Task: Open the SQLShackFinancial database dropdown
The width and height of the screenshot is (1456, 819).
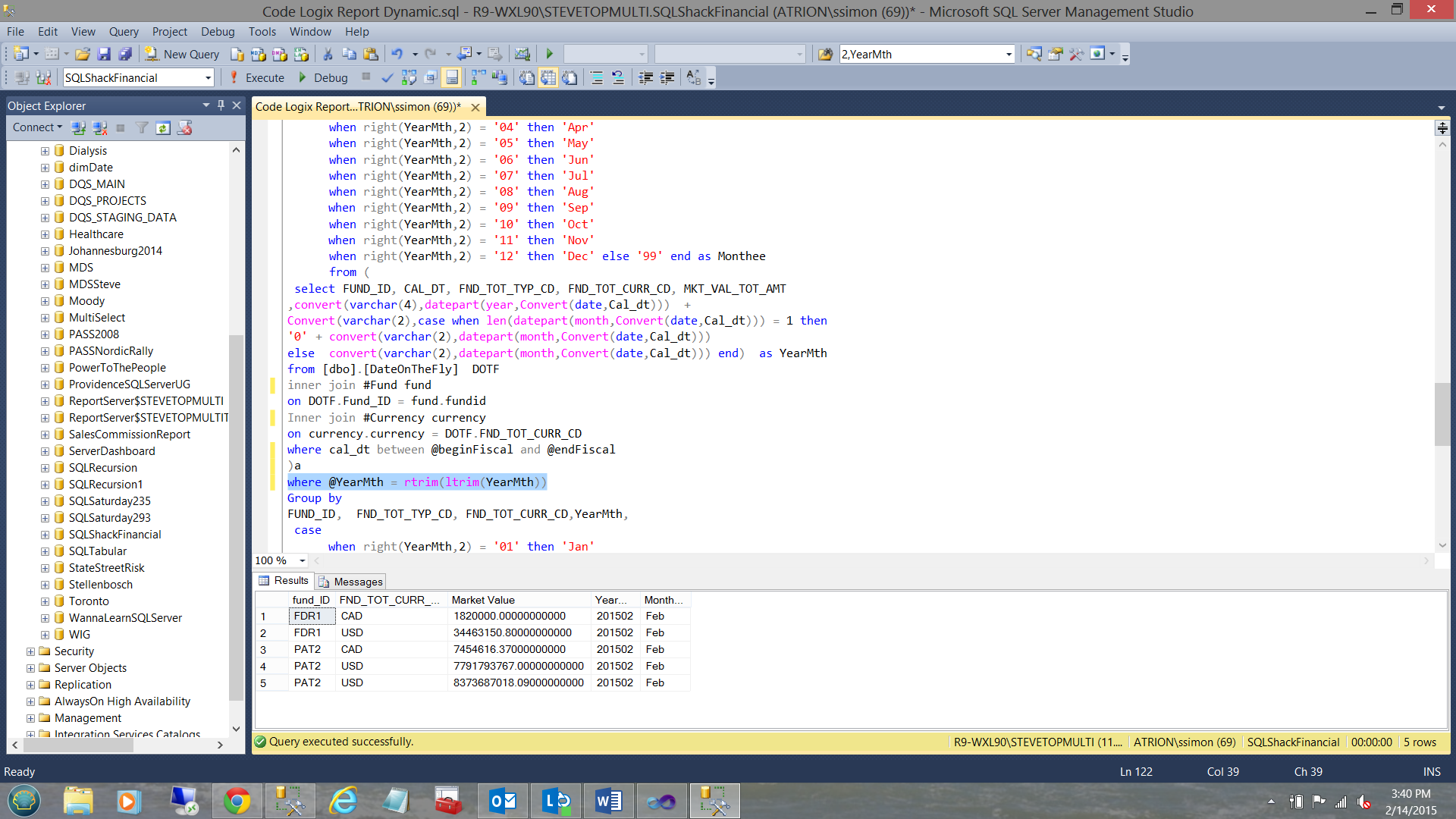Action: [x=208, y=78]
